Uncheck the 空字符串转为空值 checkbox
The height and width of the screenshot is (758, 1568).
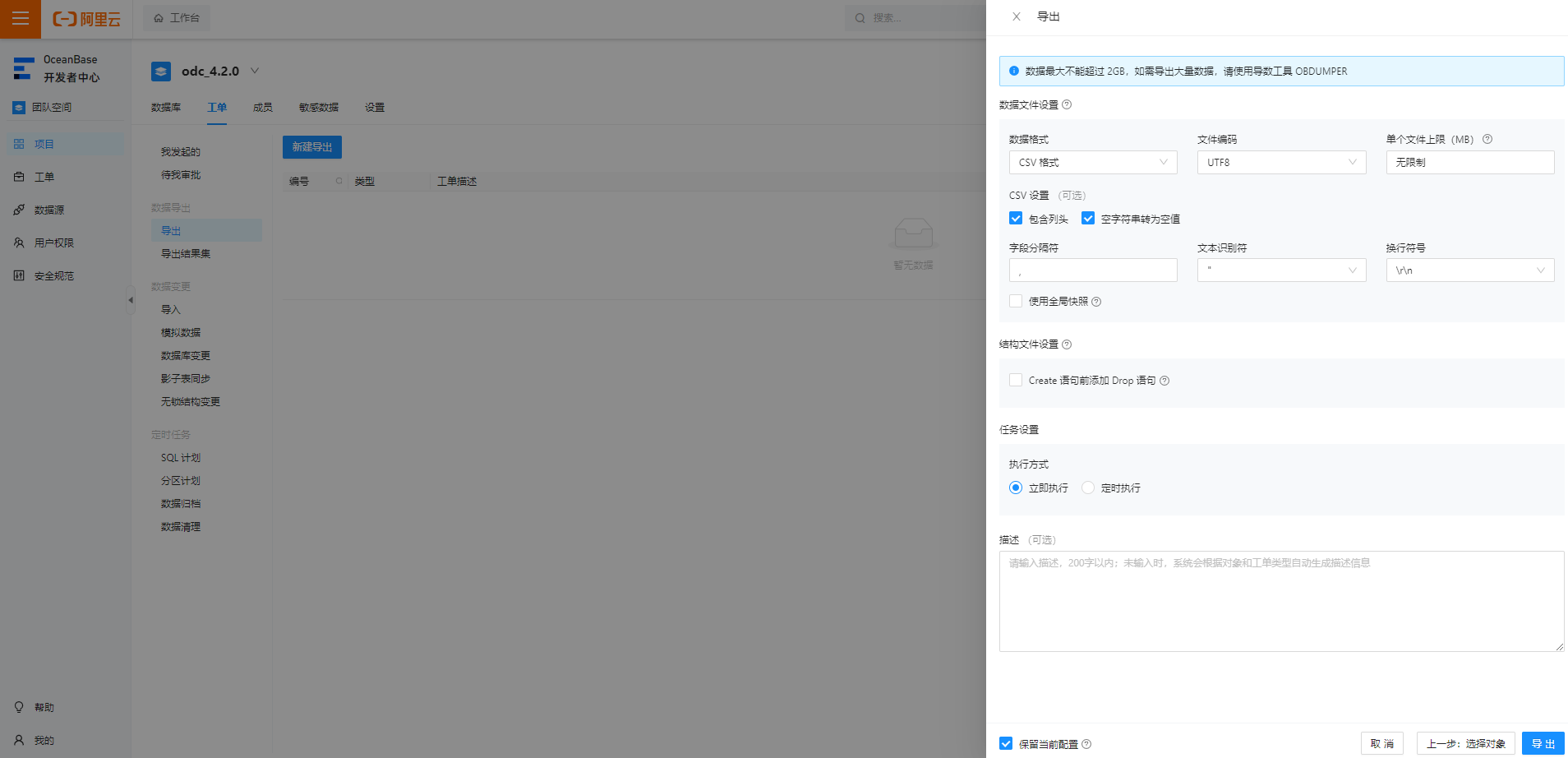click(x=1088, y=218)
